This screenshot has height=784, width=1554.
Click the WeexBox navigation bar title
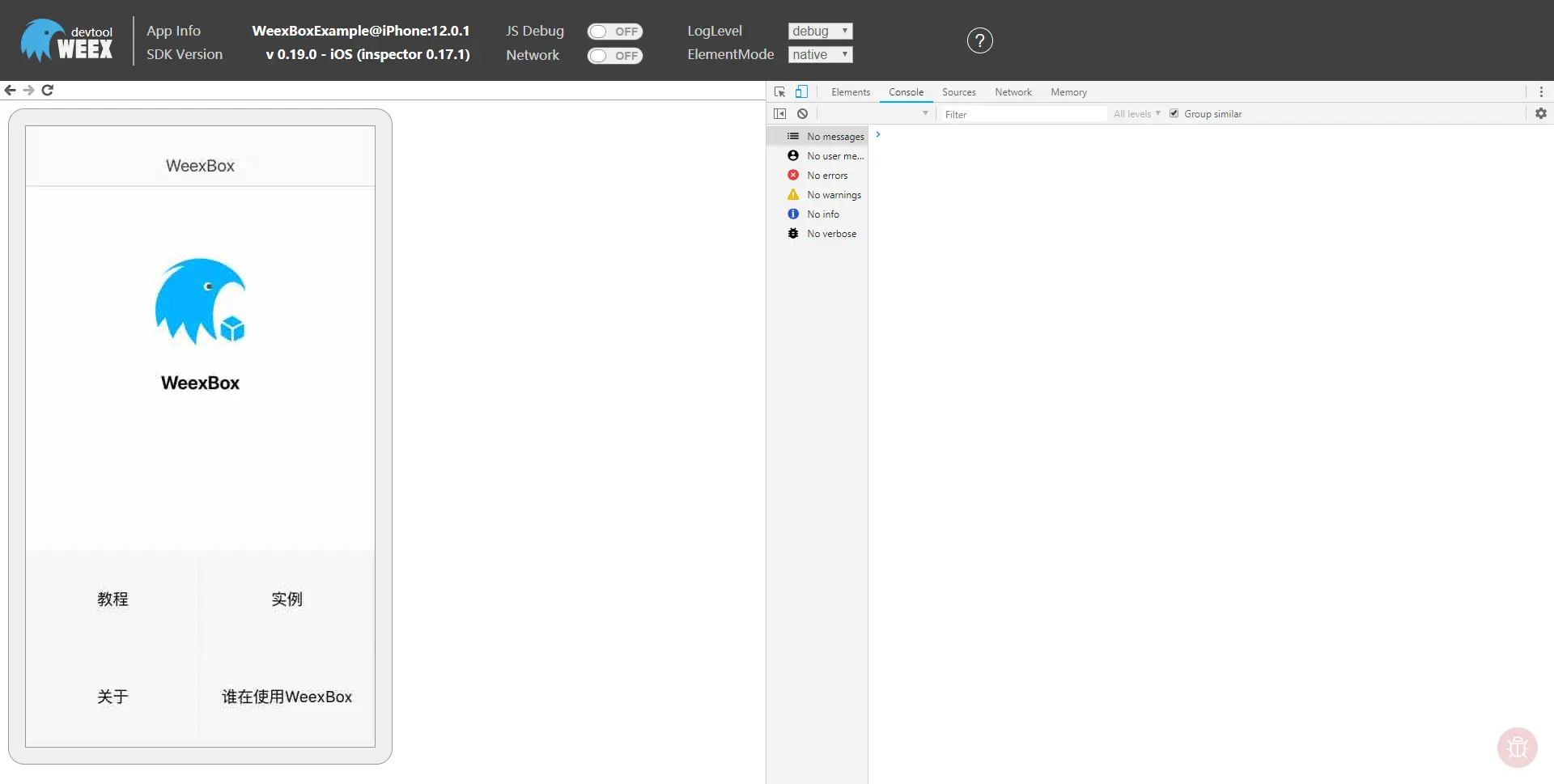[x=200, y=166]
